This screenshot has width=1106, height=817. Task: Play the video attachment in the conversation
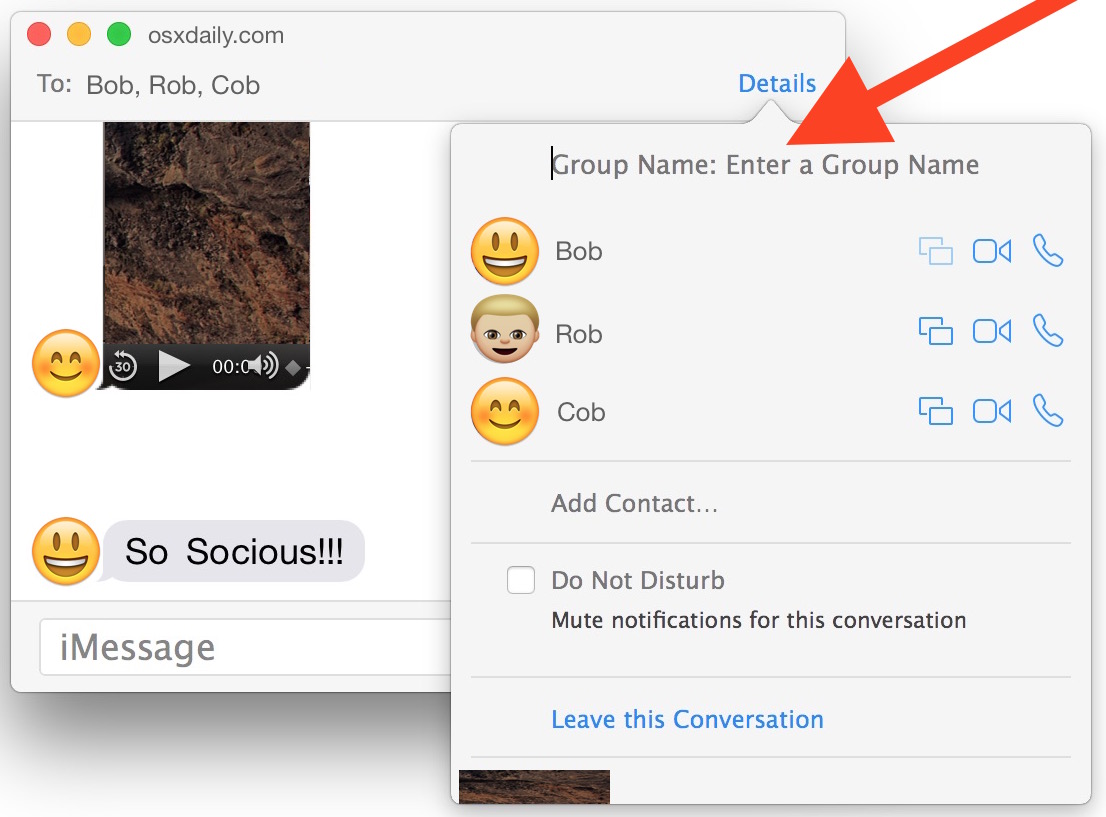pos(174,365)
